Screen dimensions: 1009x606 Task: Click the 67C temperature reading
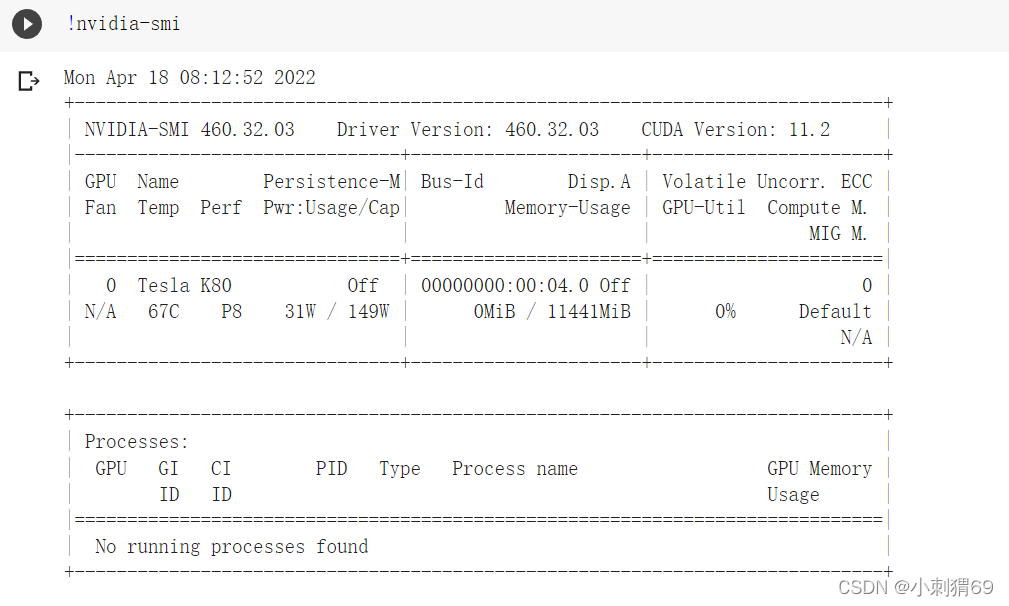163,312
